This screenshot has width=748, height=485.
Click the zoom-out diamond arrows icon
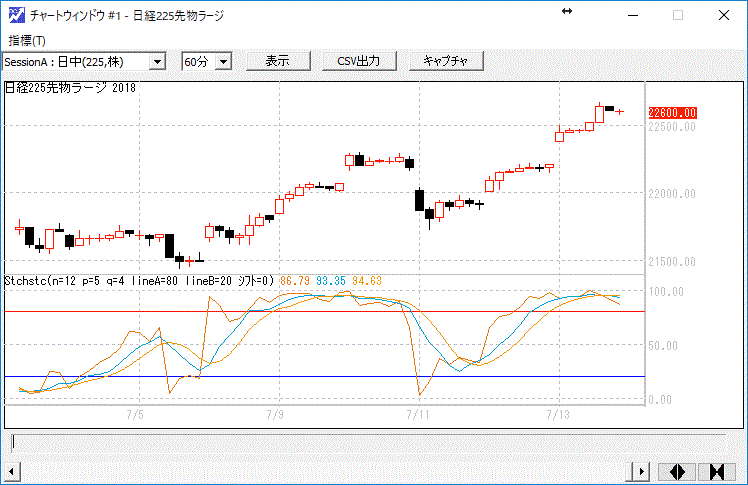click(x=677, y=472)
